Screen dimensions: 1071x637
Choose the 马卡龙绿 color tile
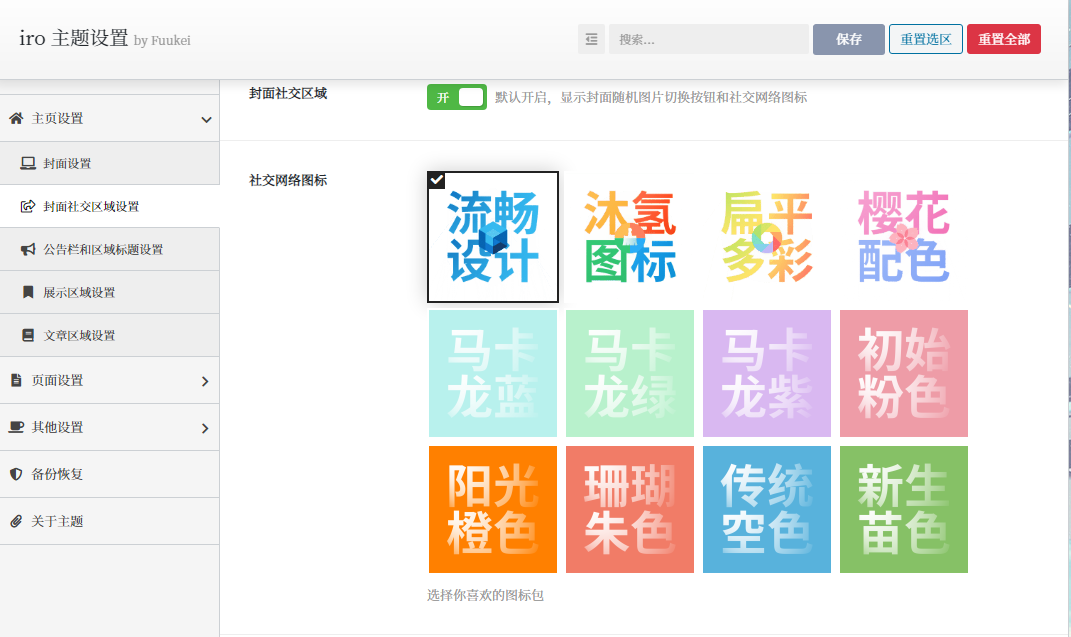tap(630, 373)
